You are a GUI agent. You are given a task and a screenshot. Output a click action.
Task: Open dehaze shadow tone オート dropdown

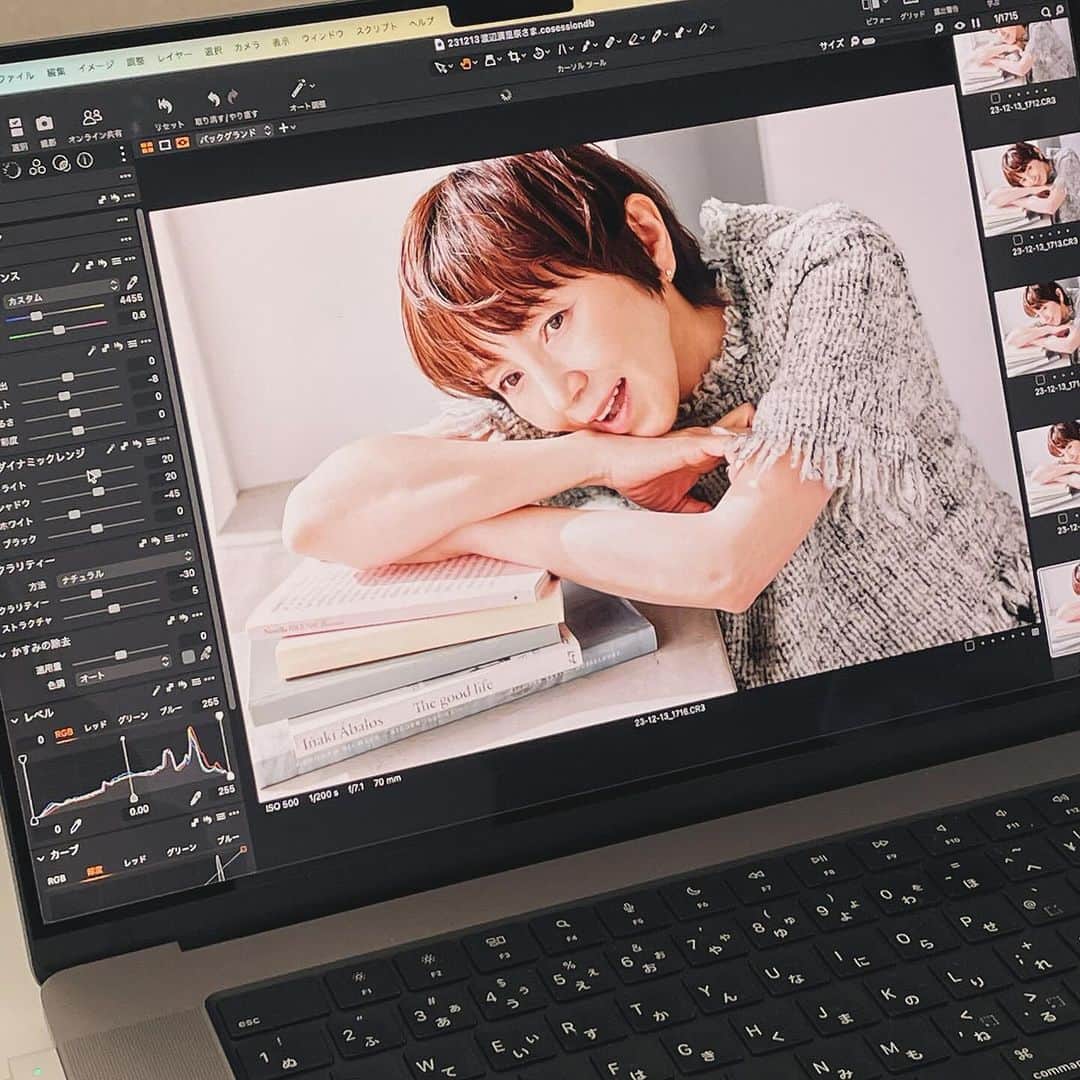coord(123,671)
